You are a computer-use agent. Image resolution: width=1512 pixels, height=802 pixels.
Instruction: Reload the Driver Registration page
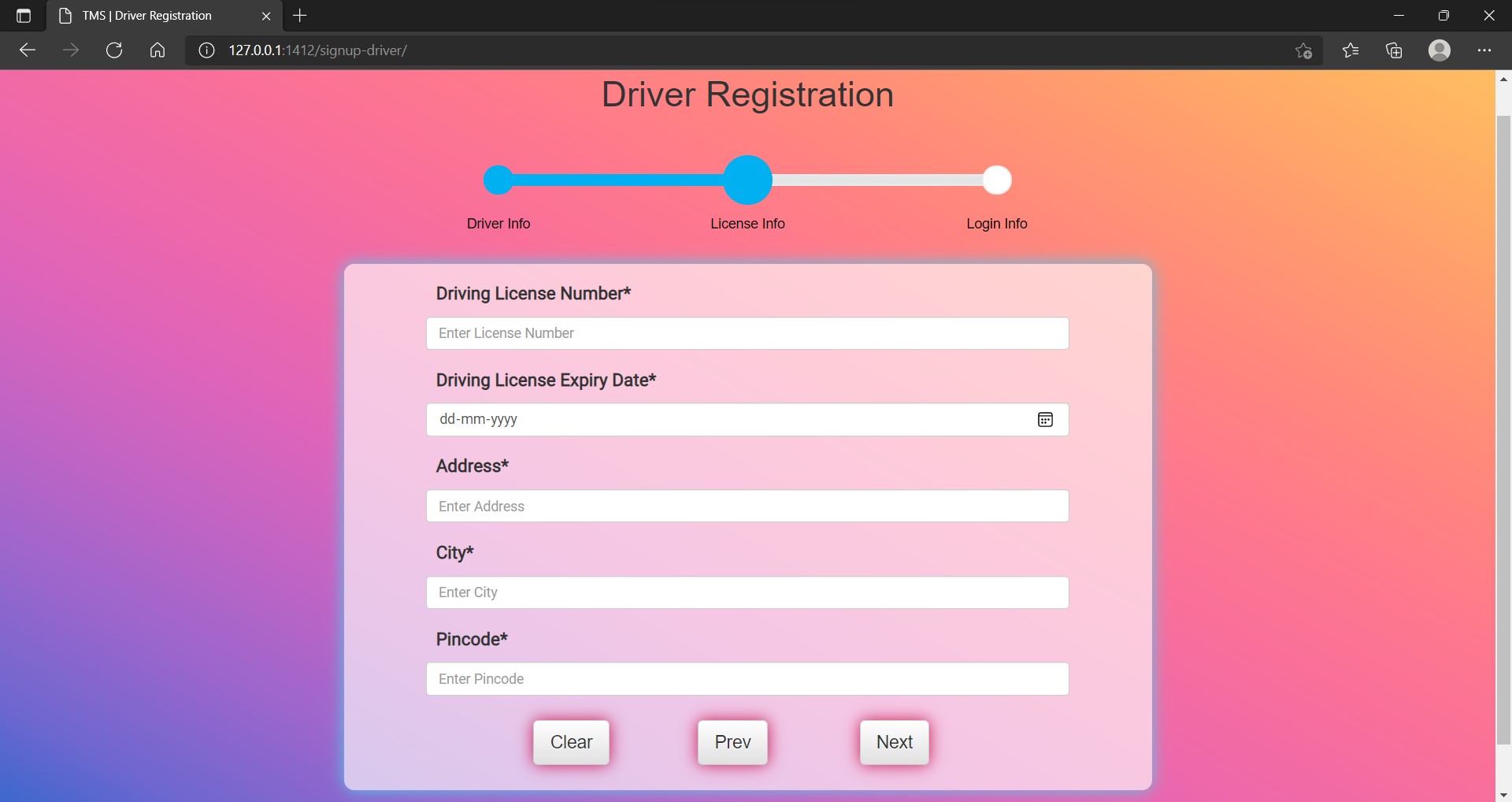(x=114, y=50)
